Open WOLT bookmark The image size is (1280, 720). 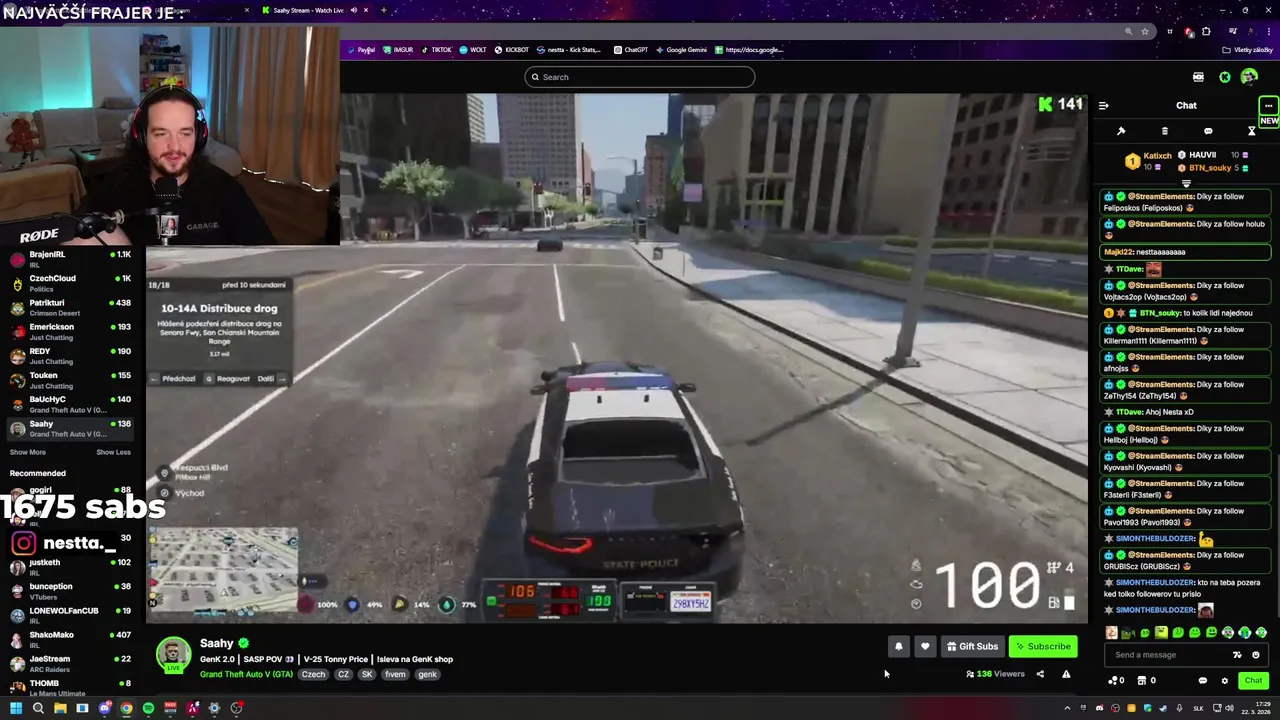pyautogui.click(x=473, y=50)
